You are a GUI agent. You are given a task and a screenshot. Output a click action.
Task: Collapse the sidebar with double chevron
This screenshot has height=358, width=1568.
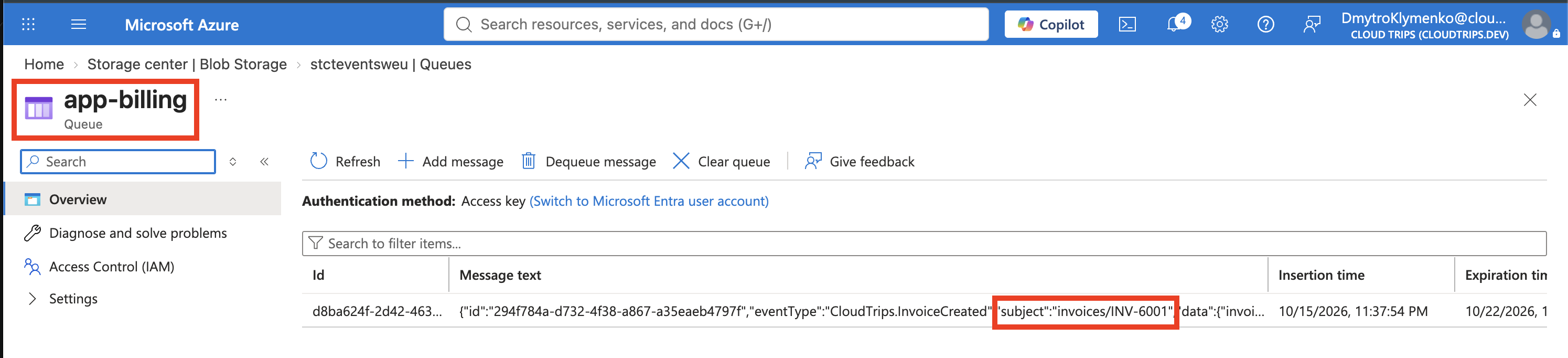(264, 161)
